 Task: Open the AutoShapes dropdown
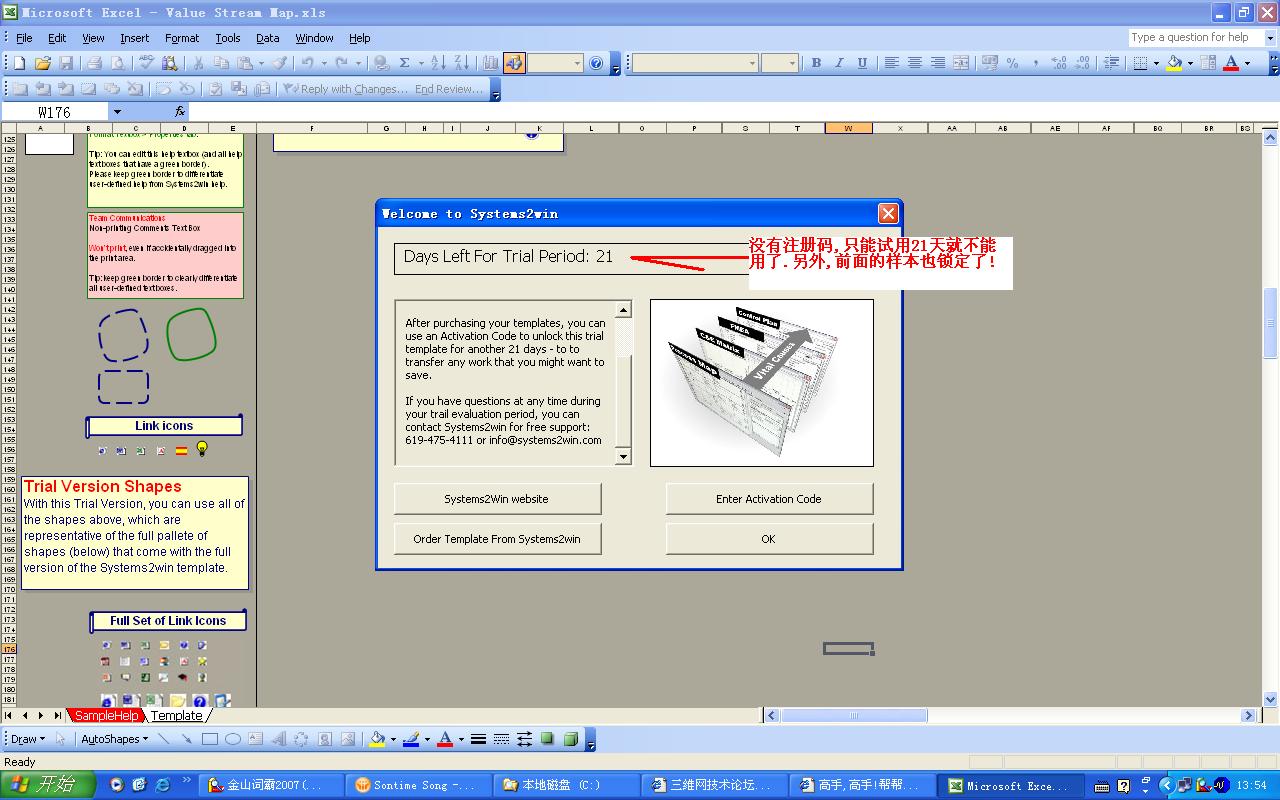coord(114,739)
